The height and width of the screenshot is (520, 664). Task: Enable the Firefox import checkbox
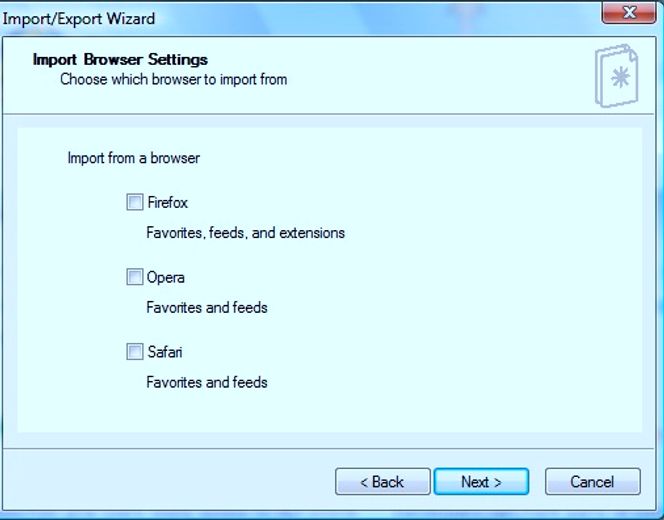pos(135,202)
